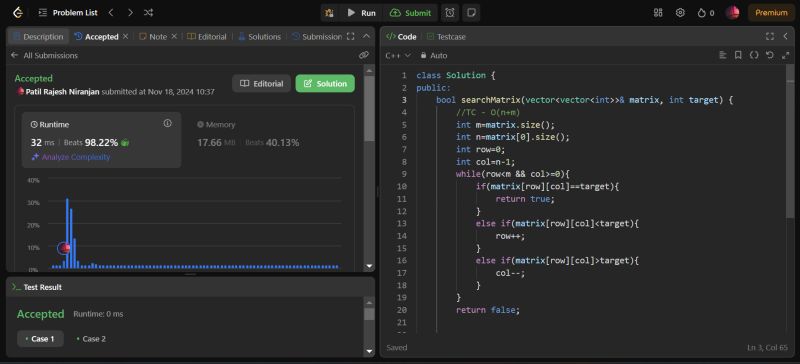Click the format code icon
Image resolution: width=800 pixels, height=364 pixels.
722,55
